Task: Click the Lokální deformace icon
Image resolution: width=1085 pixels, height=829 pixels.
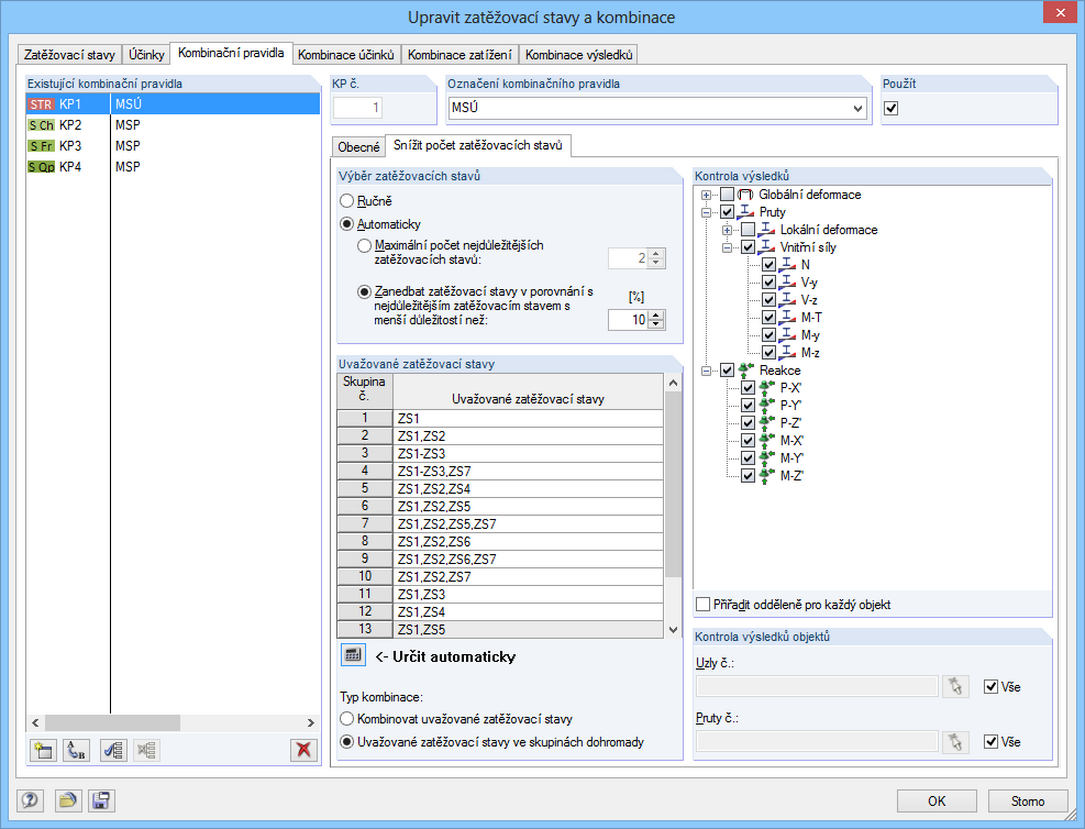Action: tap(767, 229)
